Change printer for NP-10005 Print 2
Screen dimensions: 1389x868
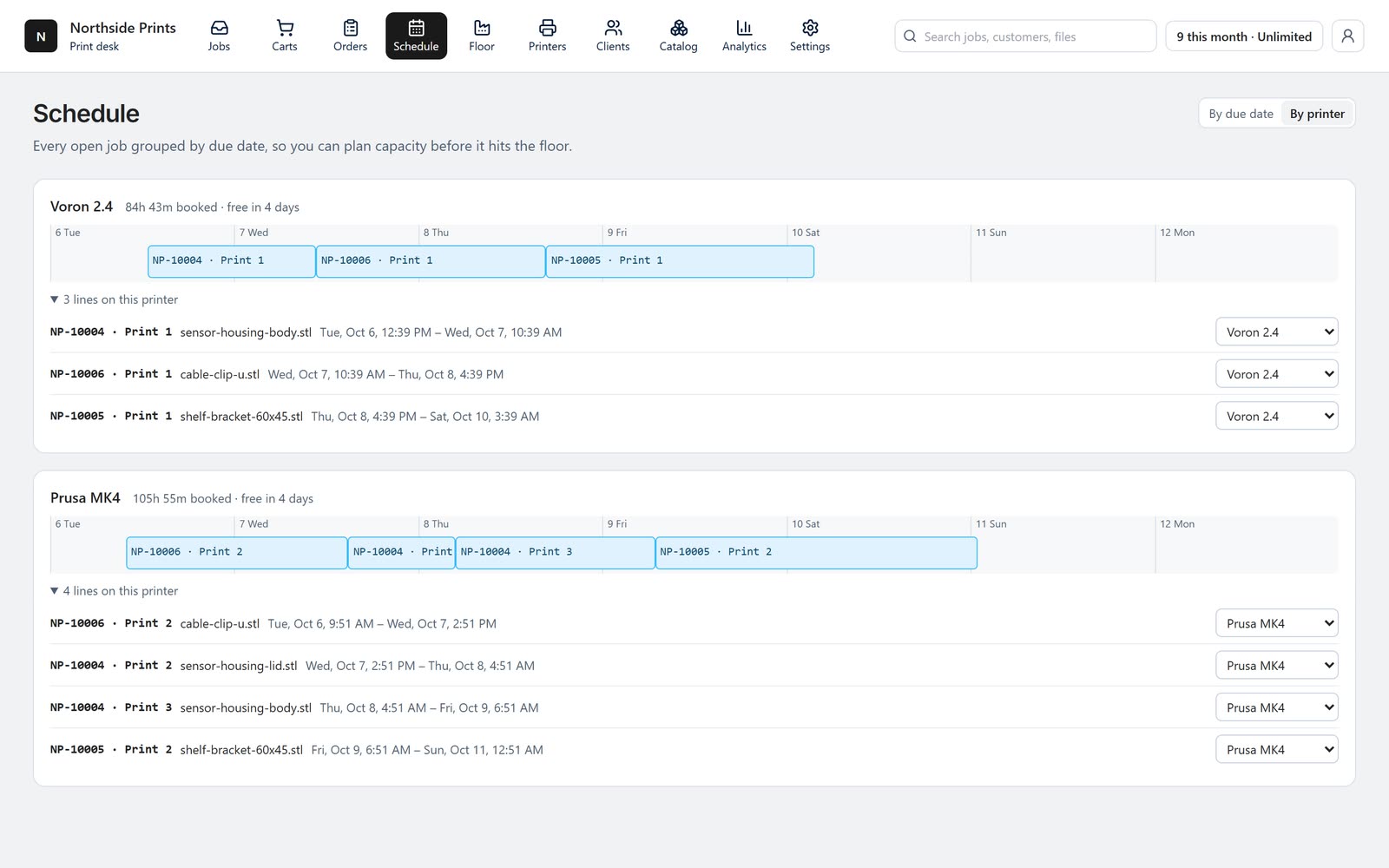[x=1276, y=750]
